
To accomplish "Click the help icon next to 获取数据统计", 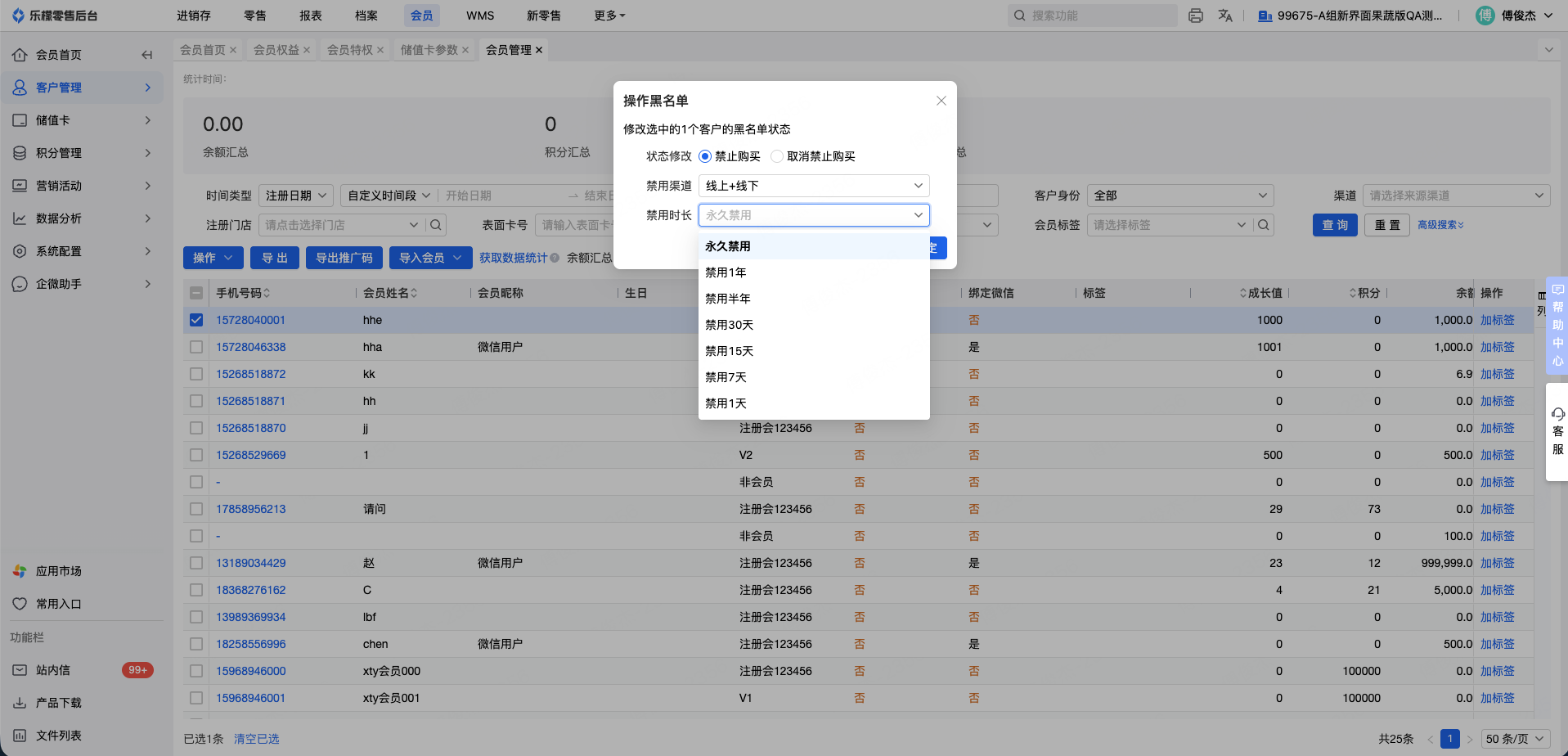I will pyautogui.click(x=555, y=258).
